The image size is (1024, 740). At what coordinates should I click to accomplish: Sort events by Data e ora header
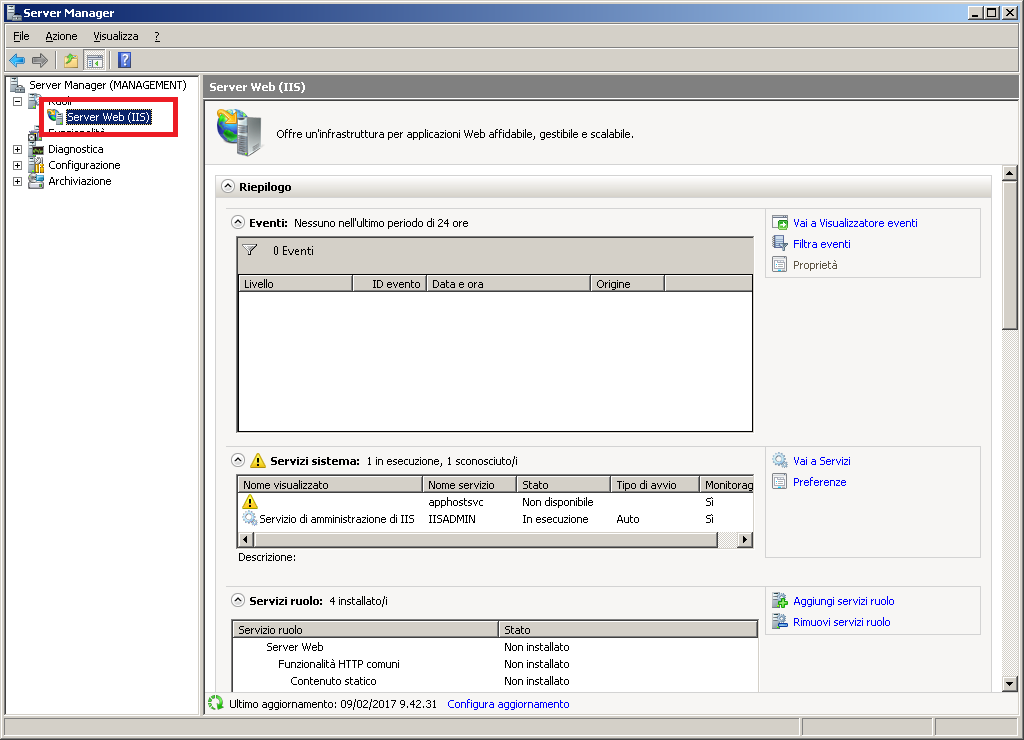click(x=509, y=283)
